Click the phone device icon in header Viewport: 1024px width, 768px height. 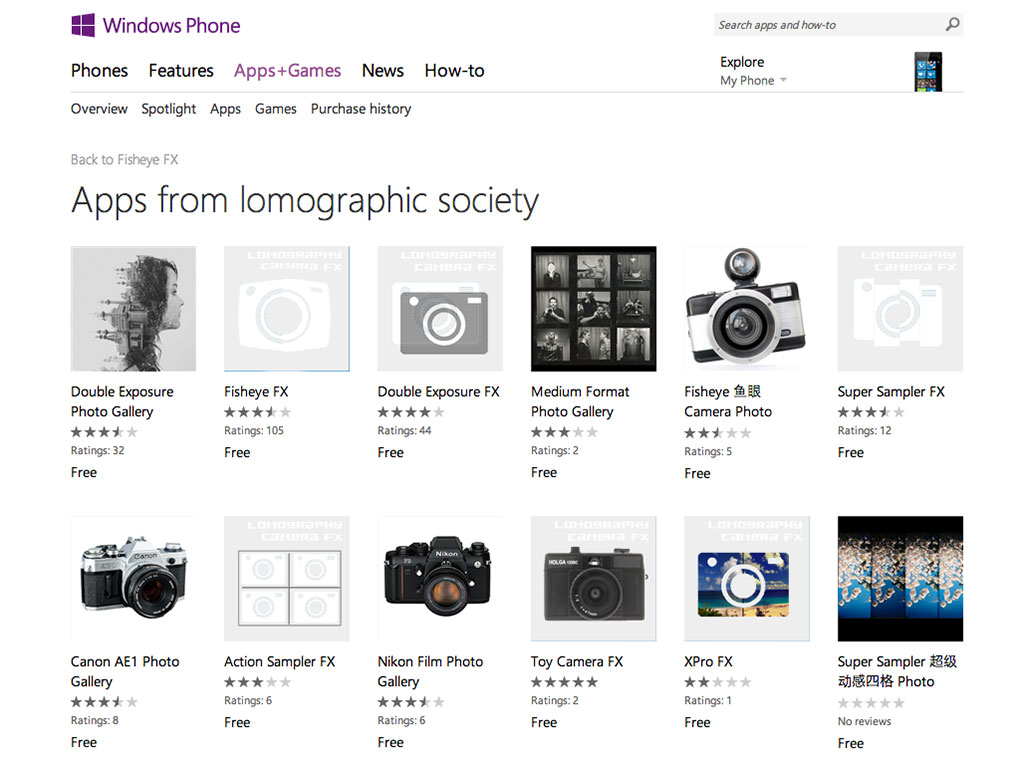coord(928,71)
